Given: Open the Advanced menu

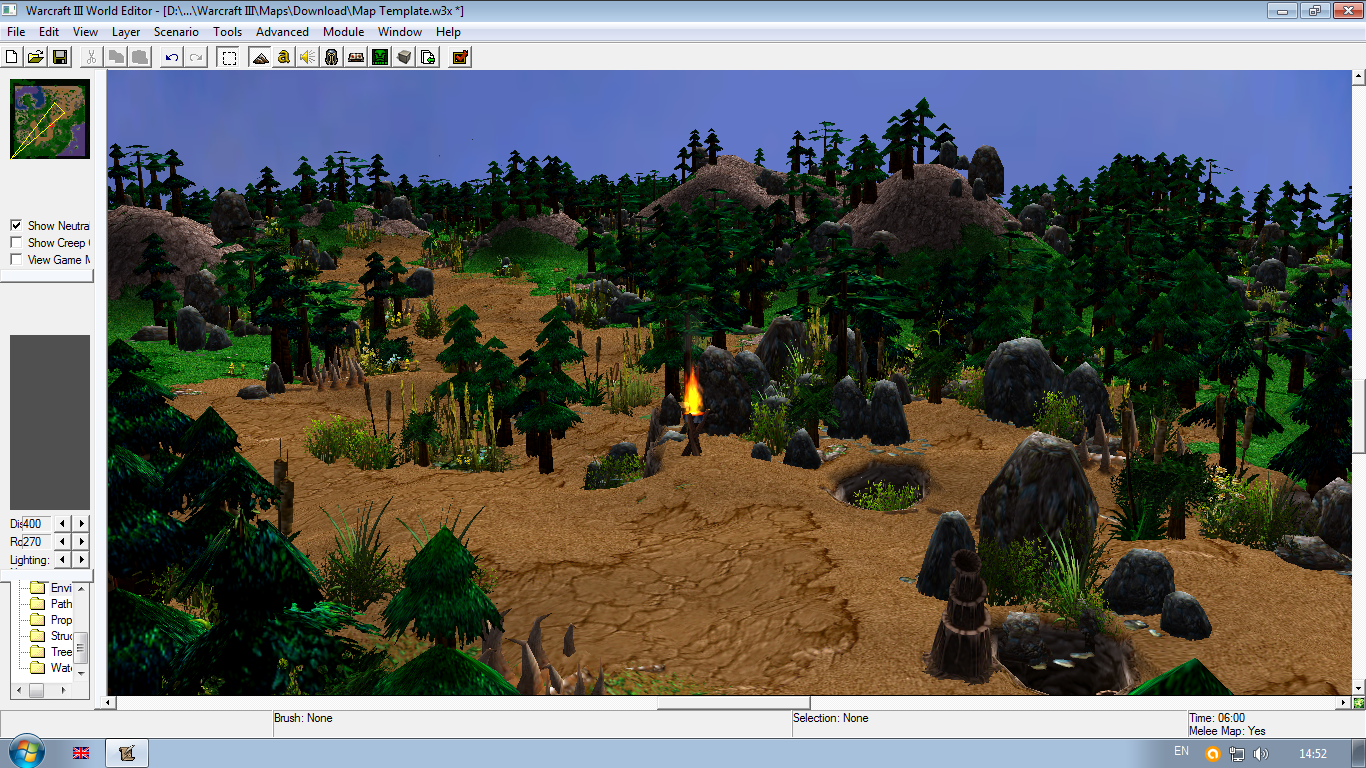Looking at the screenshot, I should 282,32.
